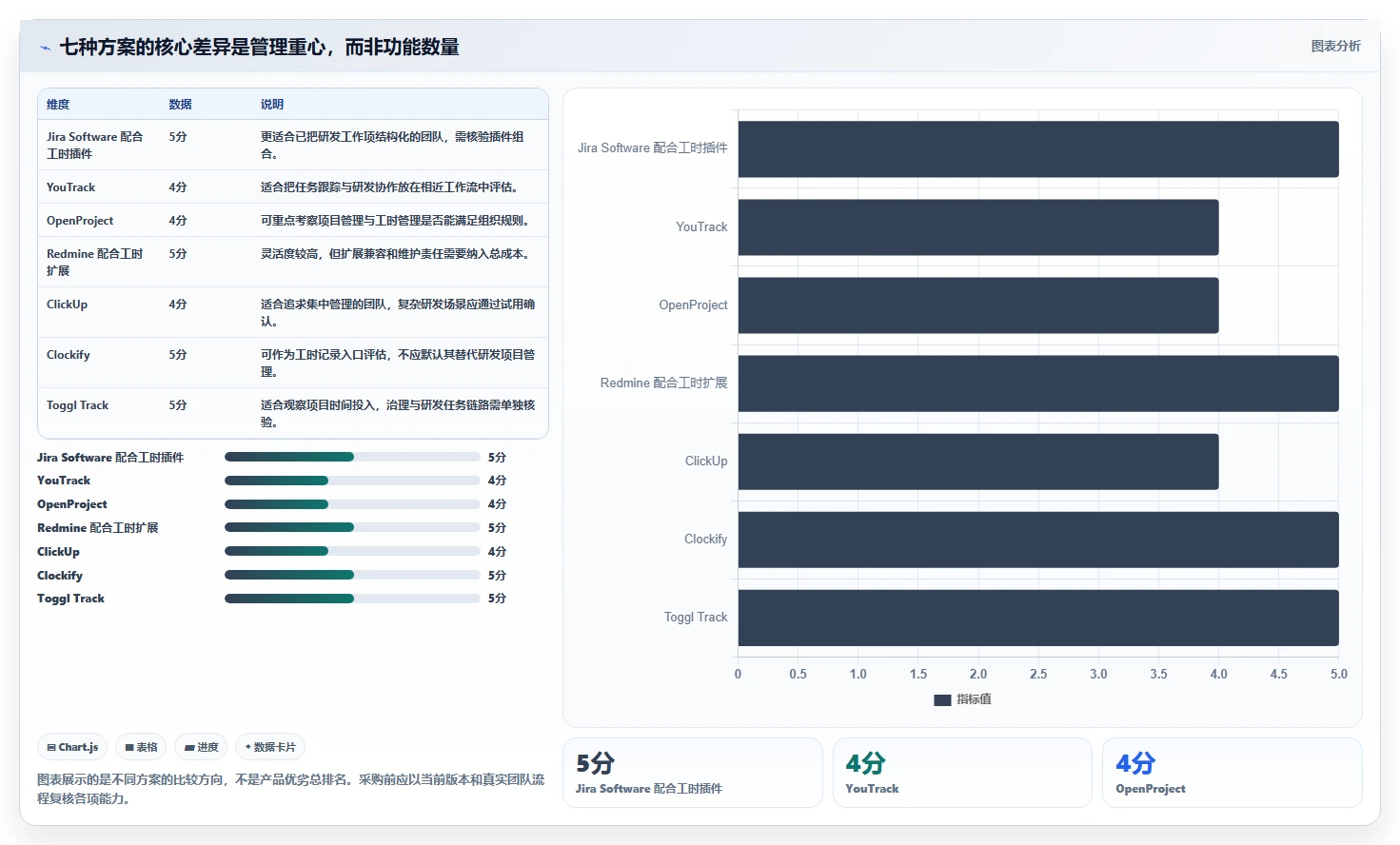Select the OpenProject table row name
The width and height of the screenshot is (1400, 845).
(80, 221)
